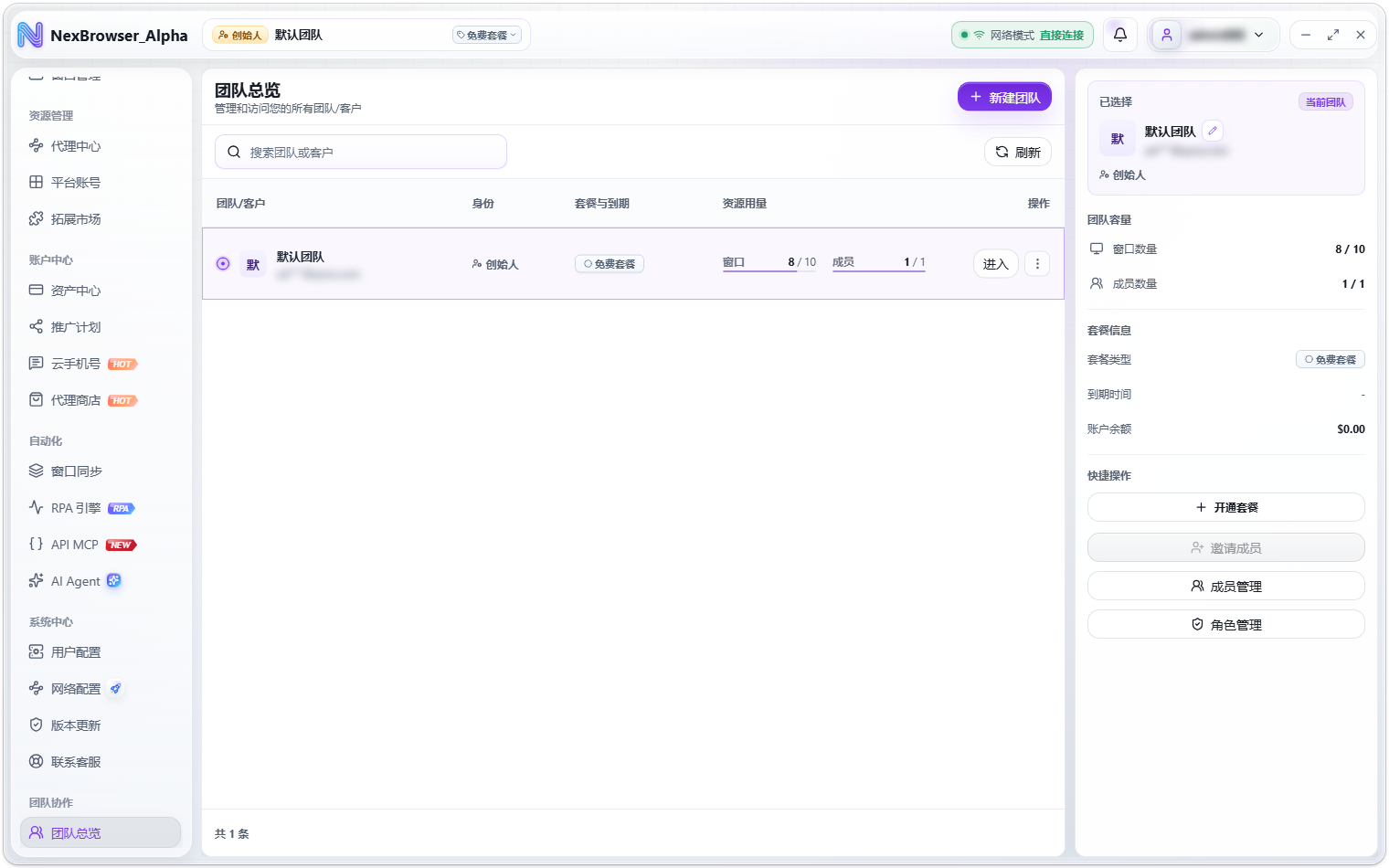Image resolution: width=1389 pixels, height=868 pixels.
Task: Click the 窗口 8/10 usage bar
Action: tap(769, 263)
